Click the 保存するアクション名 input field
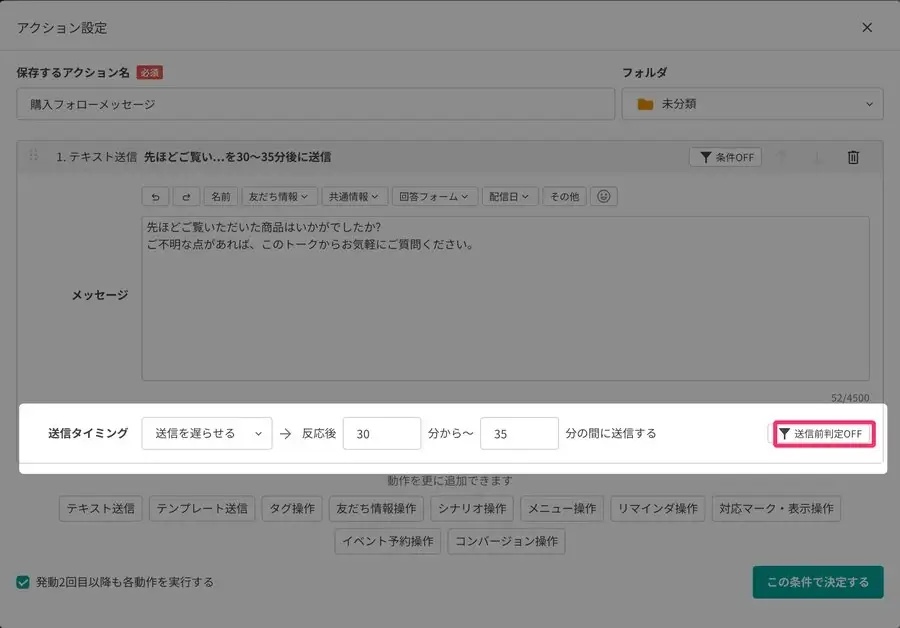 315,104
